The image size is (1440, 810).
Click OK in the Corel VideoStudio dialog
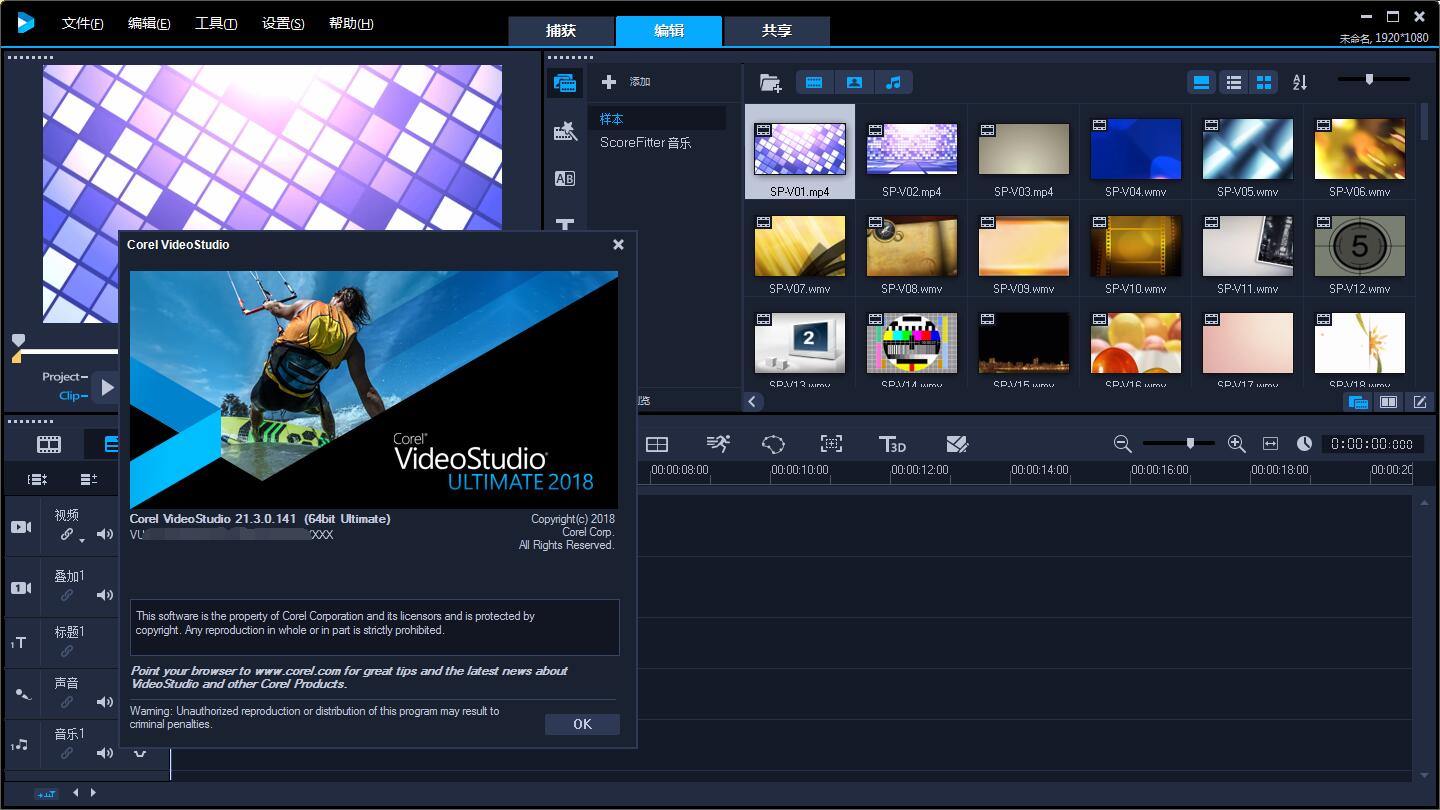coord(582,724)
